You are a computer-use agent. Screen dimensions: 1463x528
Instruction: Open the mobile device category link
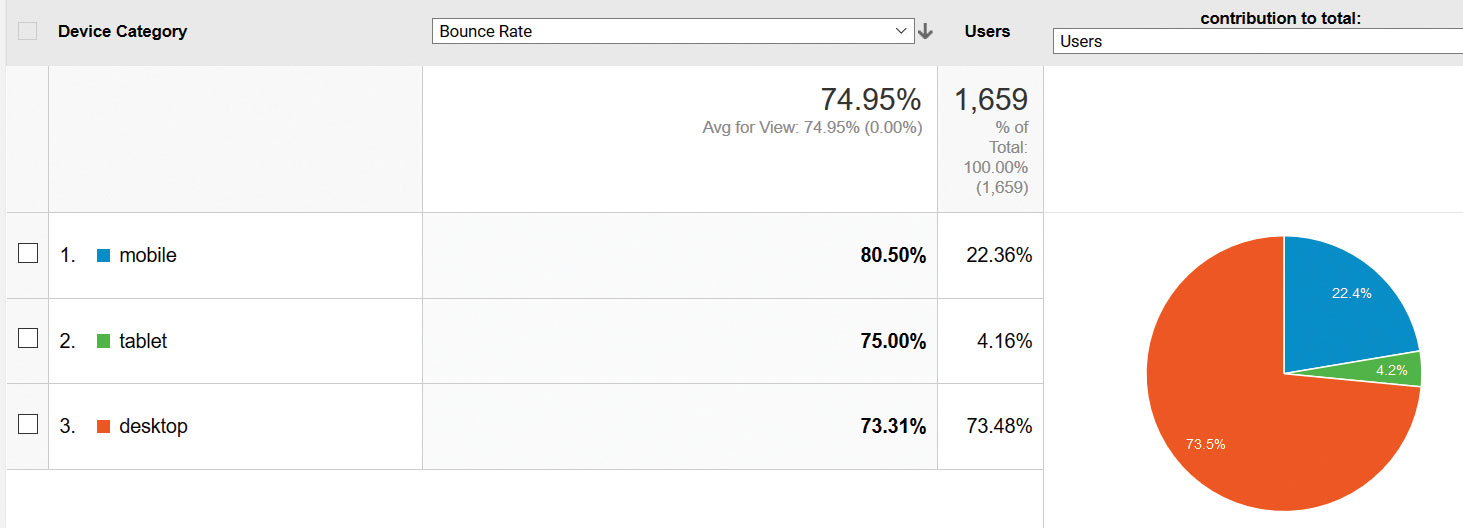click(148, 255)
